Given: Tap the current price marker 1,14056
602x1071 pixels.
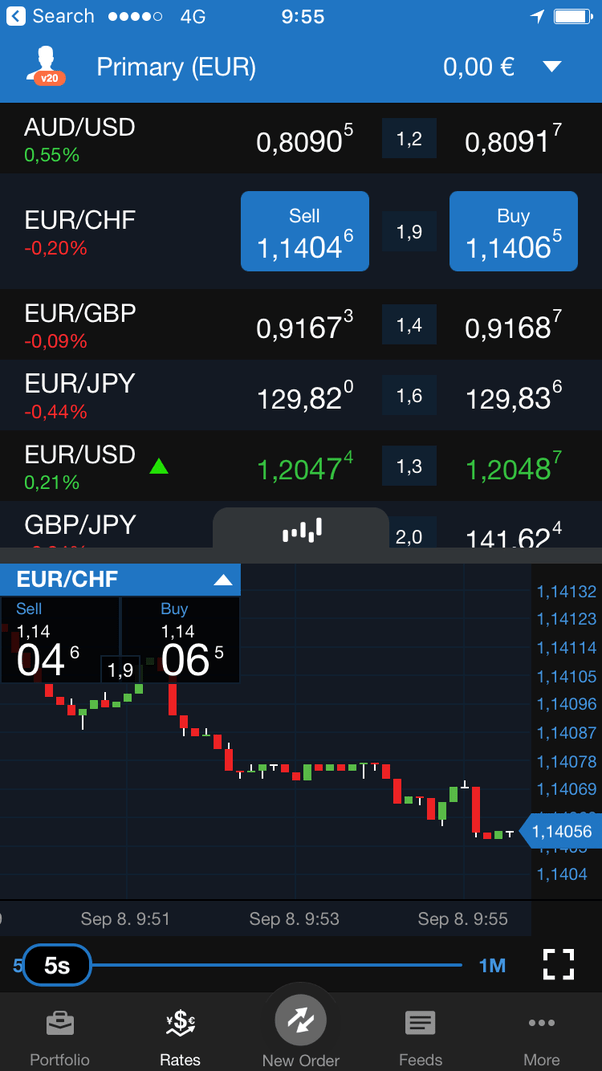Looking at the screenshot, I should [x=560, y=831].
